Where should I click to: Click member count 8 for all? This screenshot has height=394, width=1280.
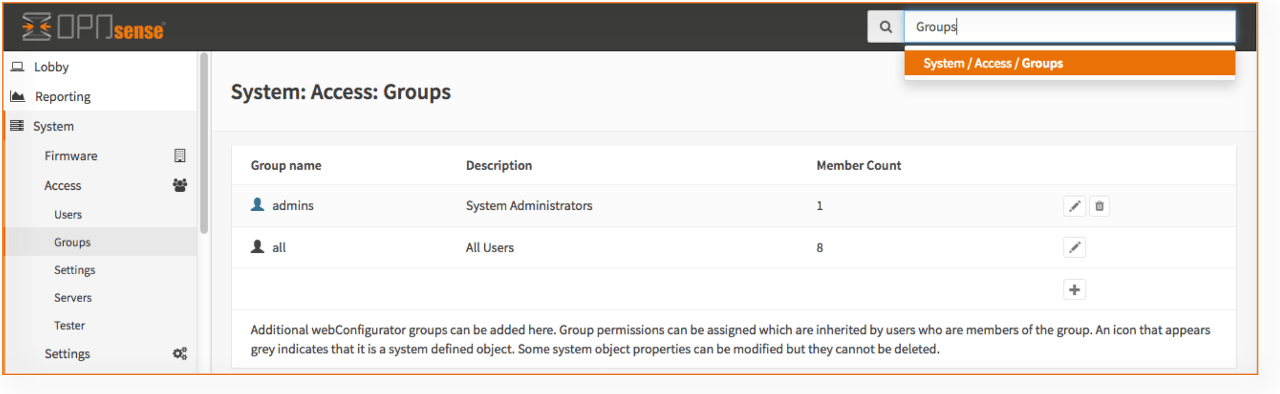point(820,247)
